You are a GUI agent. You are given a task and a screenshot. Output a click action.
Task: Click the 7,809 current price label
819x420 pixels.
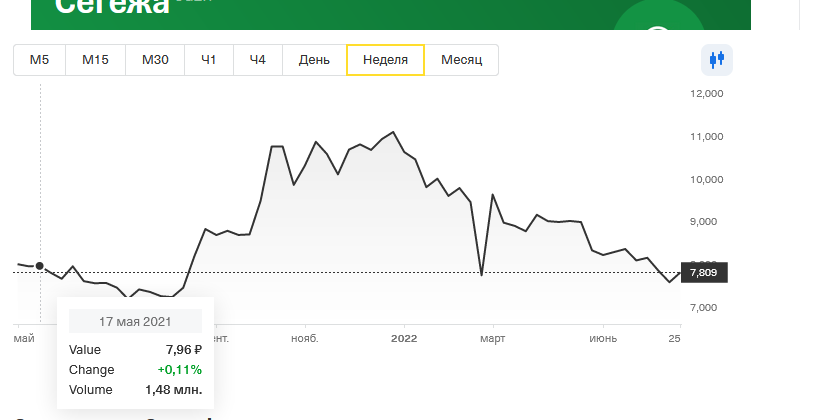(x=704, y=272)
